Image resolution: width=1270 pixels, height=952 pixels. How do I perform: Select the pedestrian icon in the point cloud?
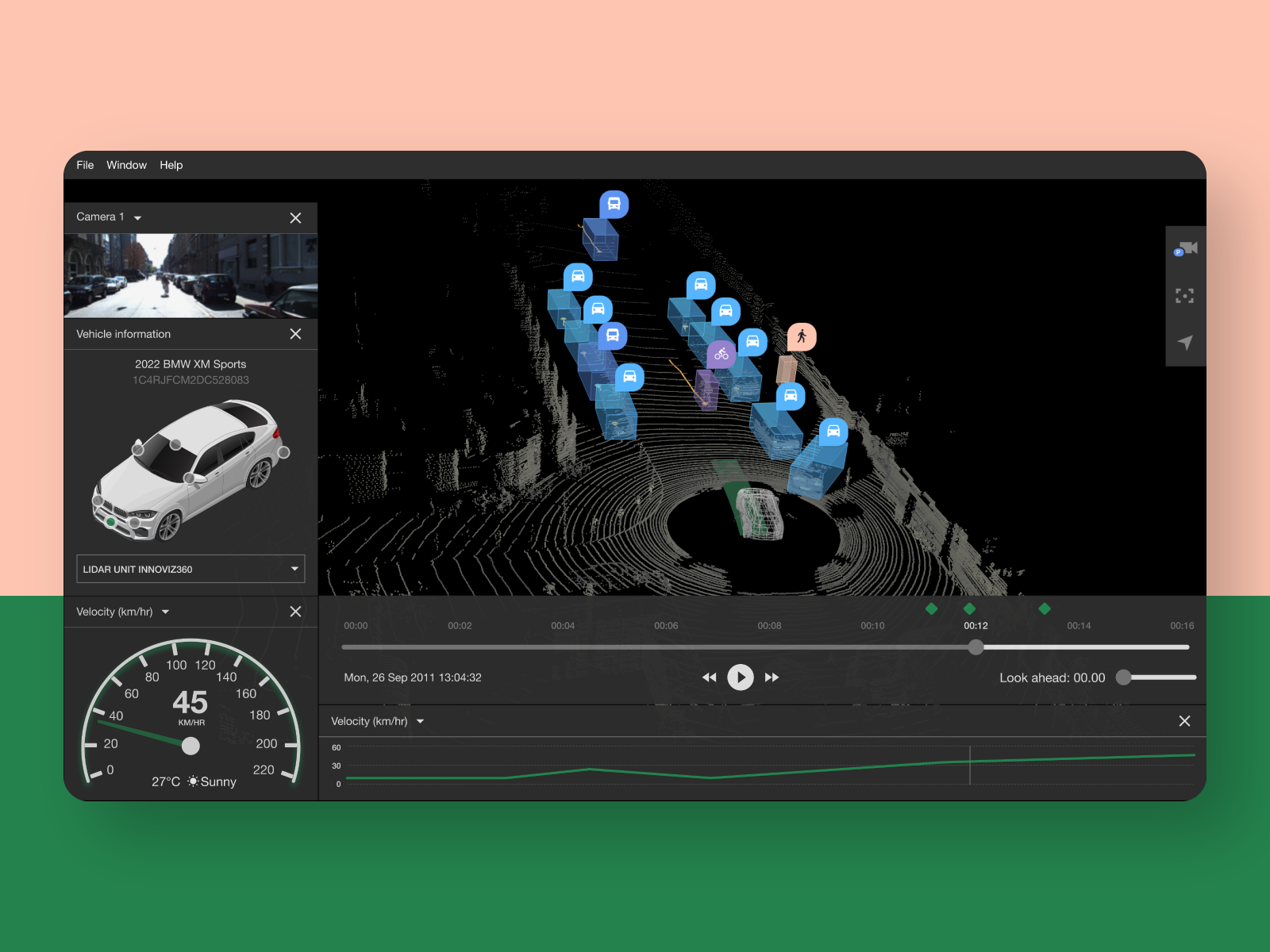click(803, 336)
